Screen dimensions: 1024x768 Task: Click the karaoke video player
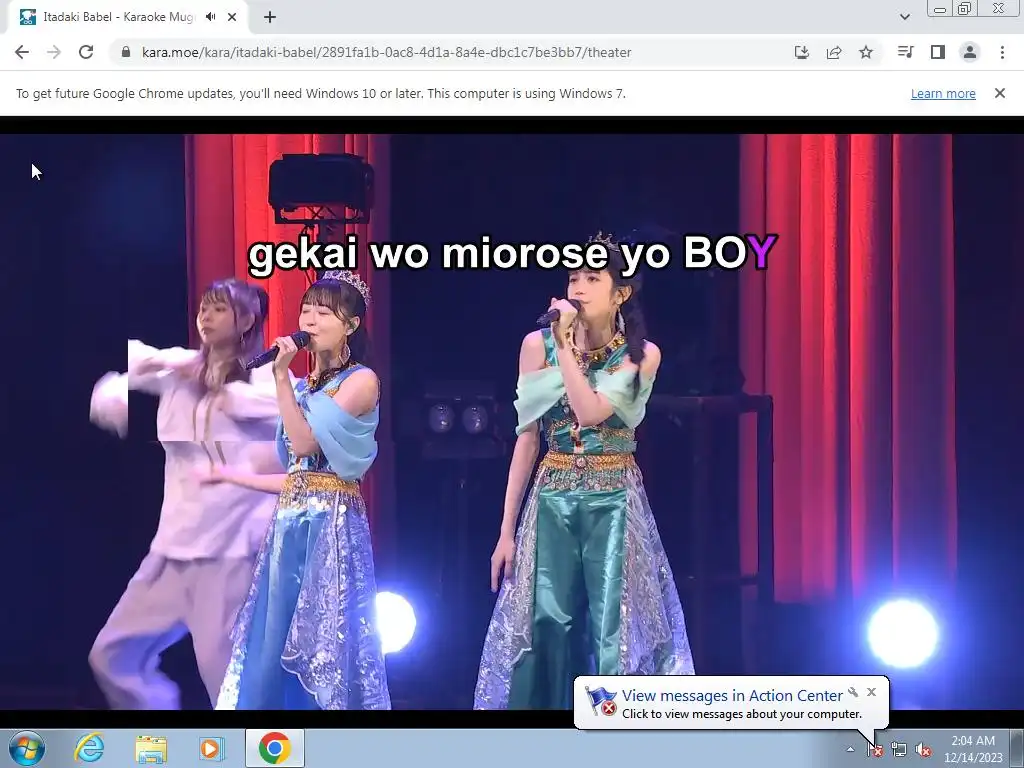512,422
